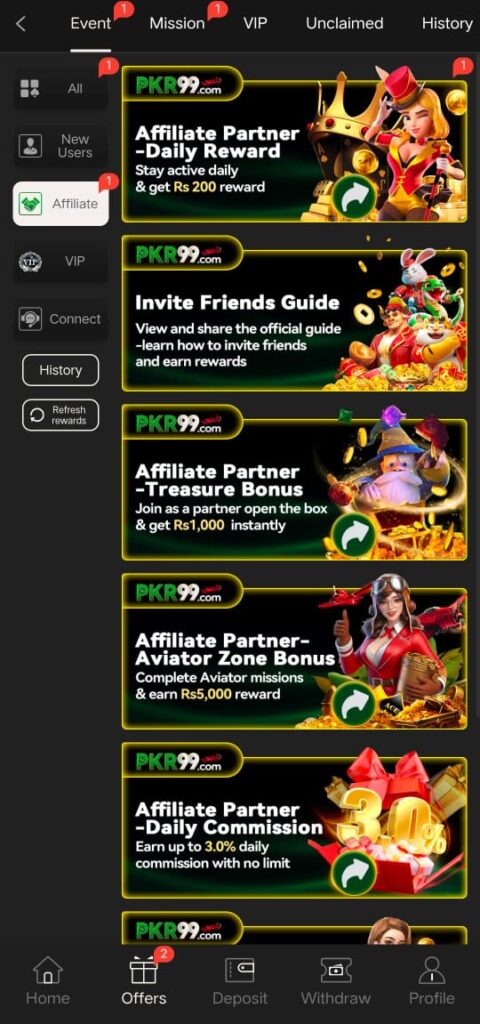Open the top VIP tab
Image resolution: width=480 pixels, height=1024 pixels.
tap(255, 24)
